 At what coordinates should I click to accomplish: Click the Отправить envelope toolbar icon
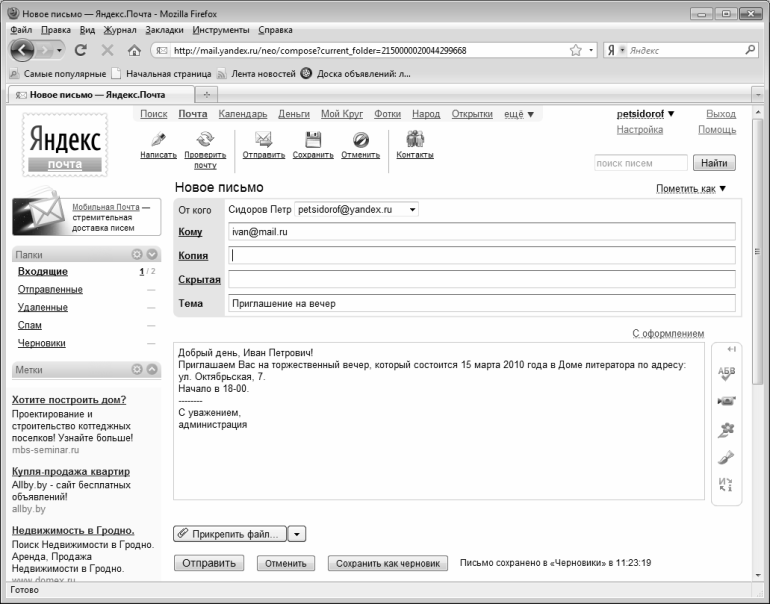pyautogui.click(x=264, y=139)
